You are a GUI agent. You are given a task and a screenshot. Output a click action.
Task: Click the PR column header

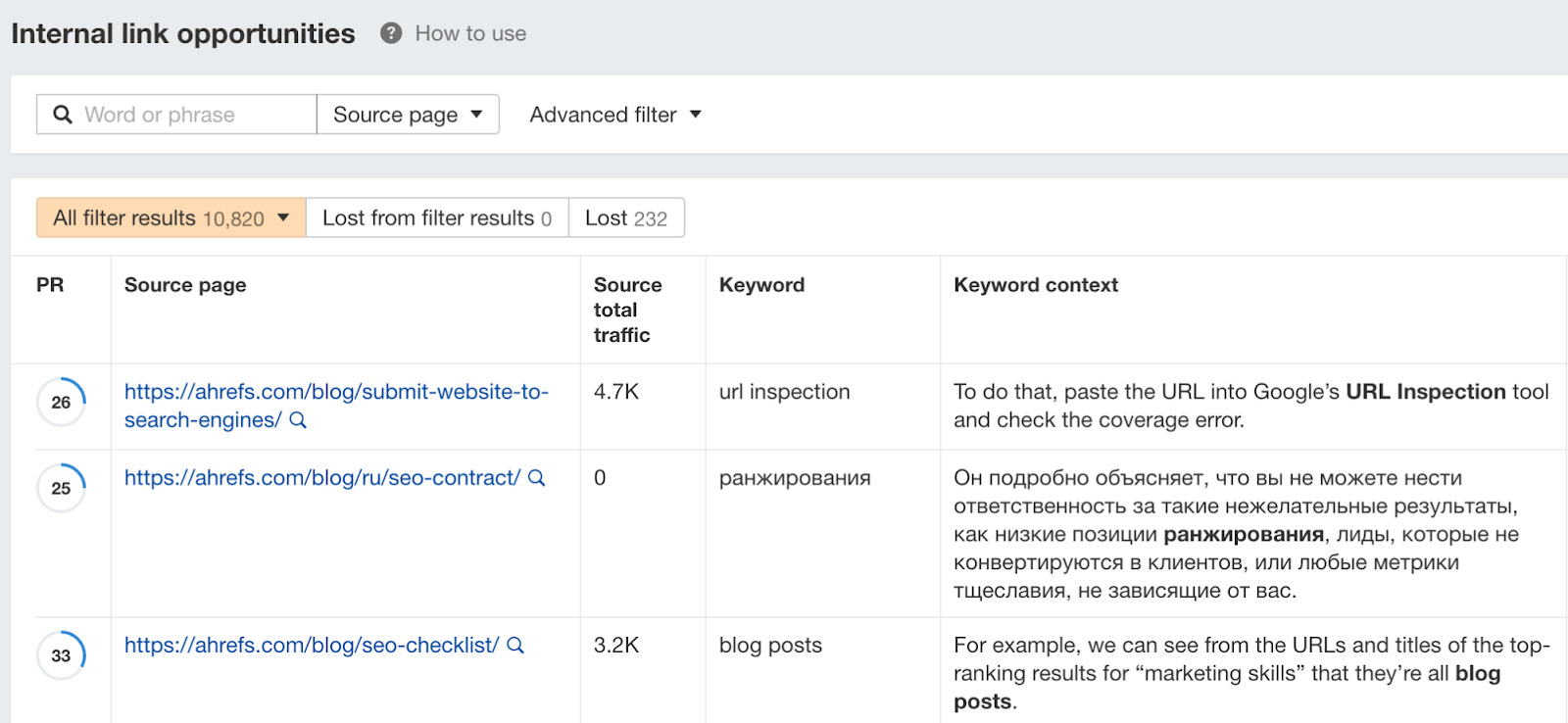point(50,285)
